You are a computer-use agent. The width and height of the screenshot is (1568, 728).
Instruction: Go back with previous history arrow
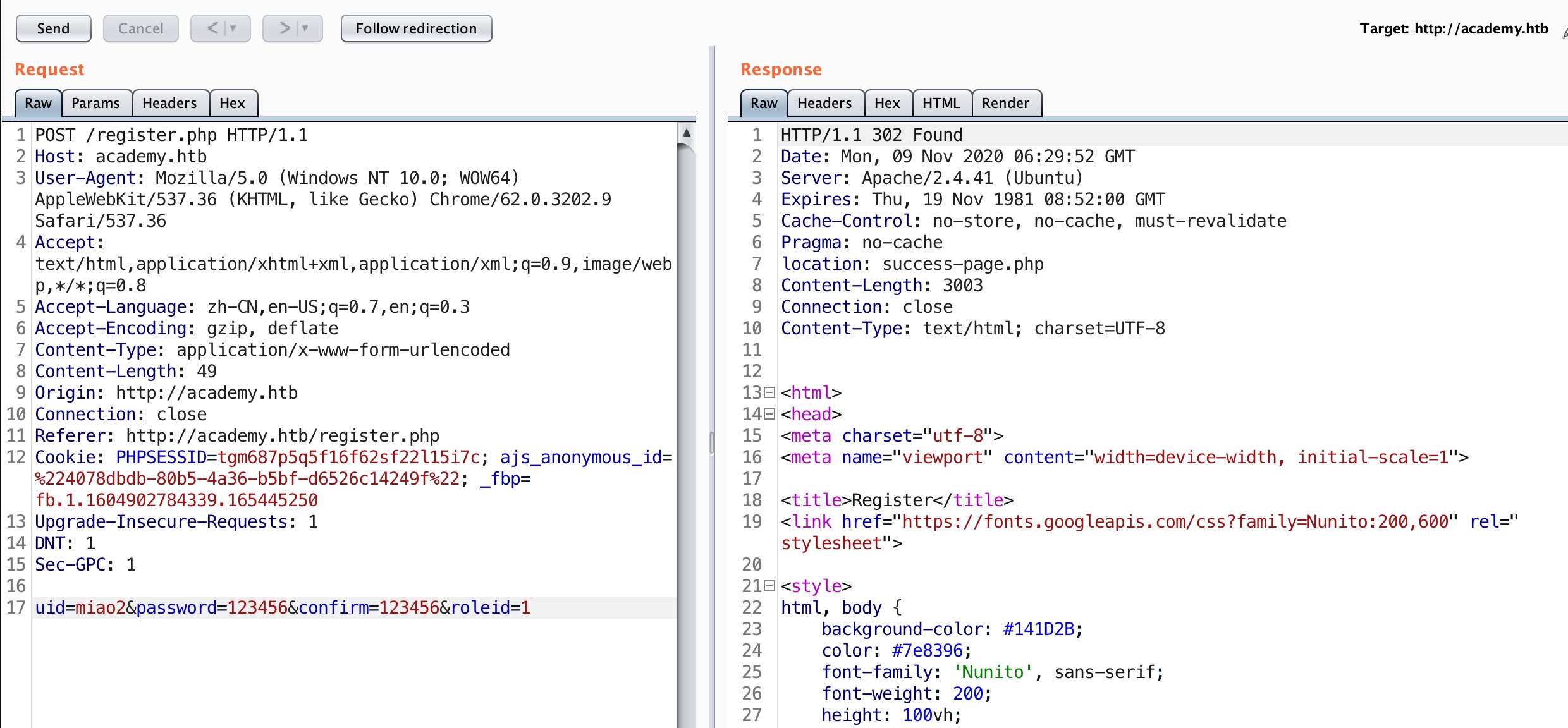click(212, 28)
